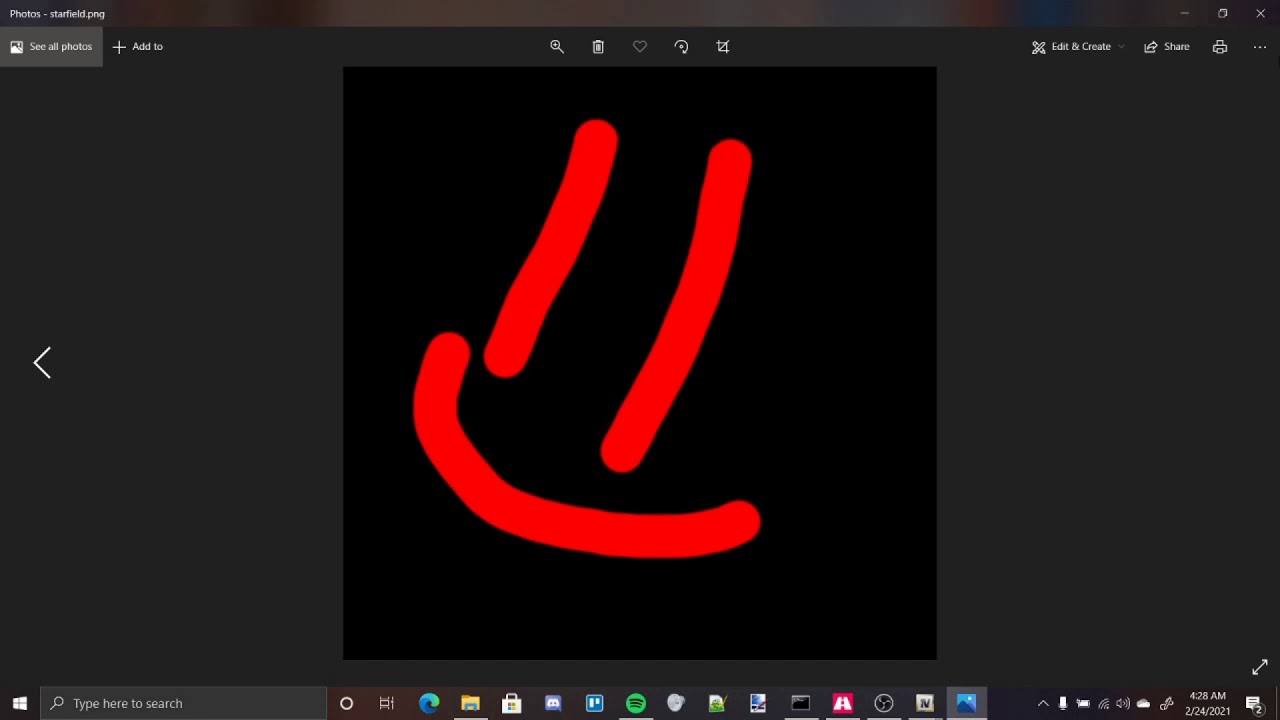Launch Microsoft Edge from taskbar
Screen dimensions: 1280x720
click(x=429, y=703)
